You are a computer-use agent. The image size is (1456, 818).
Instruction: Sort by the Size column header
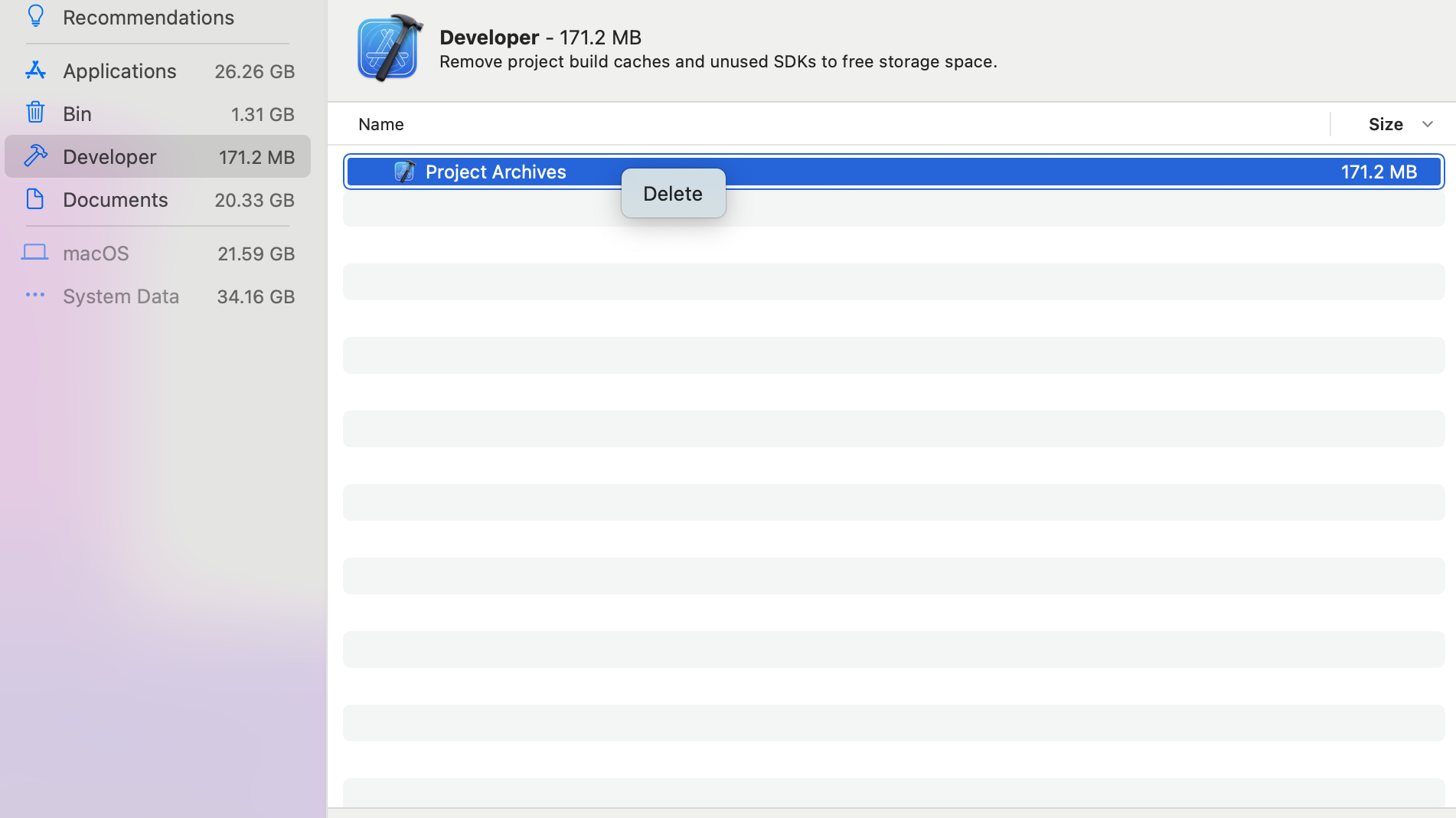point(1386,124)
